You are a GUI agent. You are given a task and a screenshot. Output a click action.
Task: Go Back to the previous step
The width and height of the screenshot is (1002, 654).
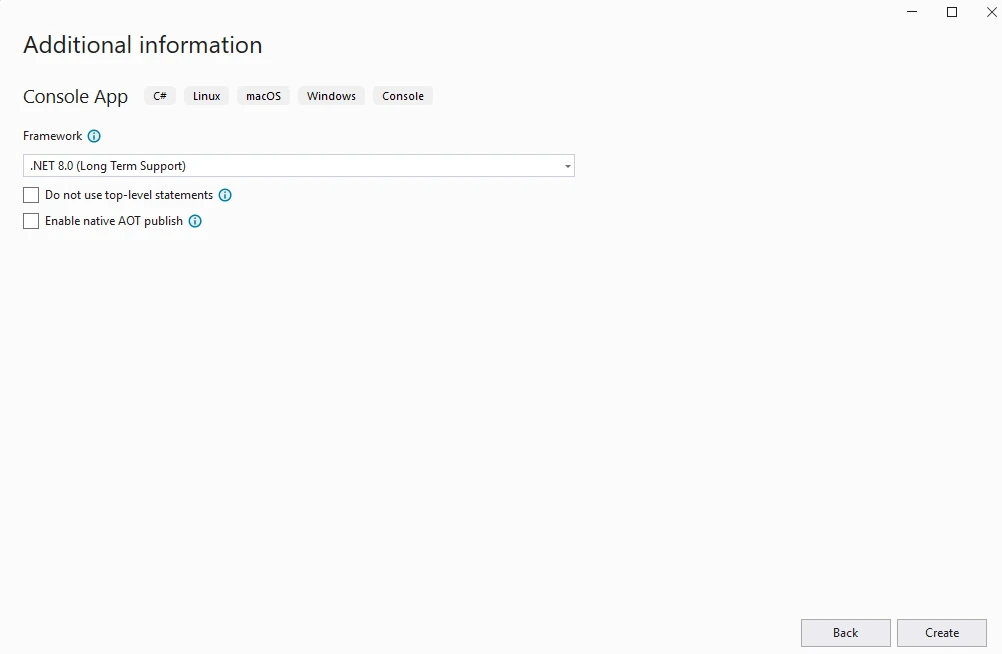[x=845, y=632]
